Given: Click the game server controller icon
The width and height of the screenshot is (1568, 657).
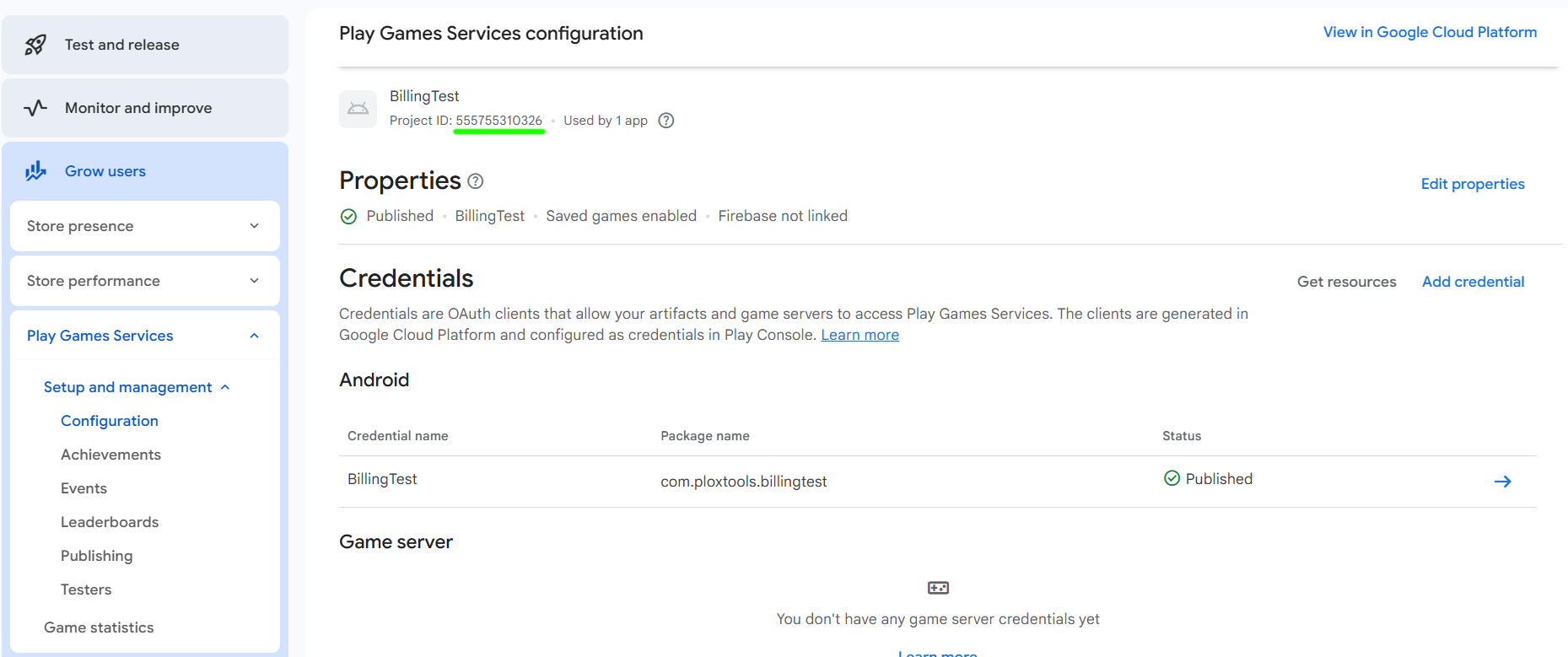Looking at the screenshot, I should 938,588.
